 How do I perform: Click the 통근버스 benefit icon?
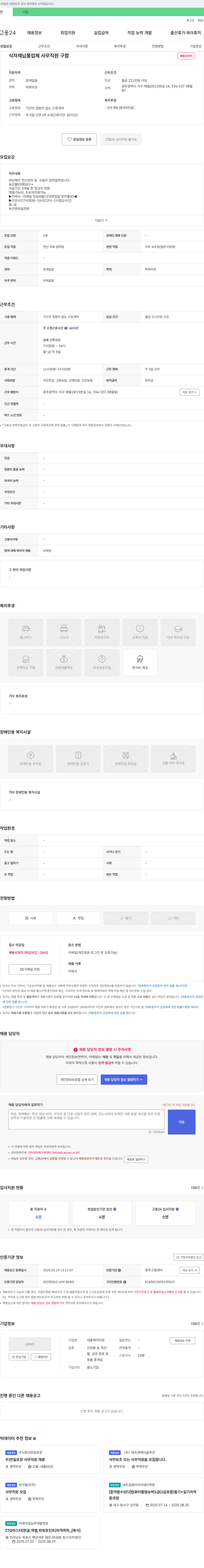25,632
